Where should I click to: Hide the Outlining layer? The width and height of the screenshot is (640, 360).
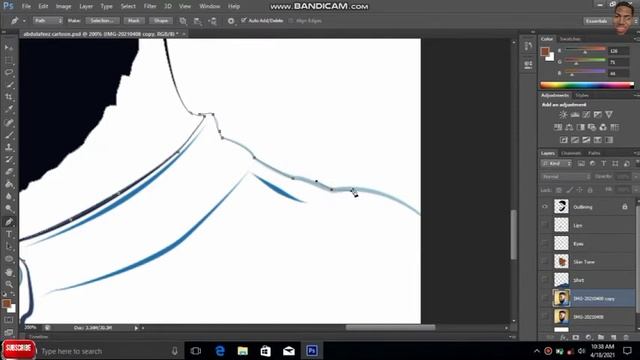545,207
